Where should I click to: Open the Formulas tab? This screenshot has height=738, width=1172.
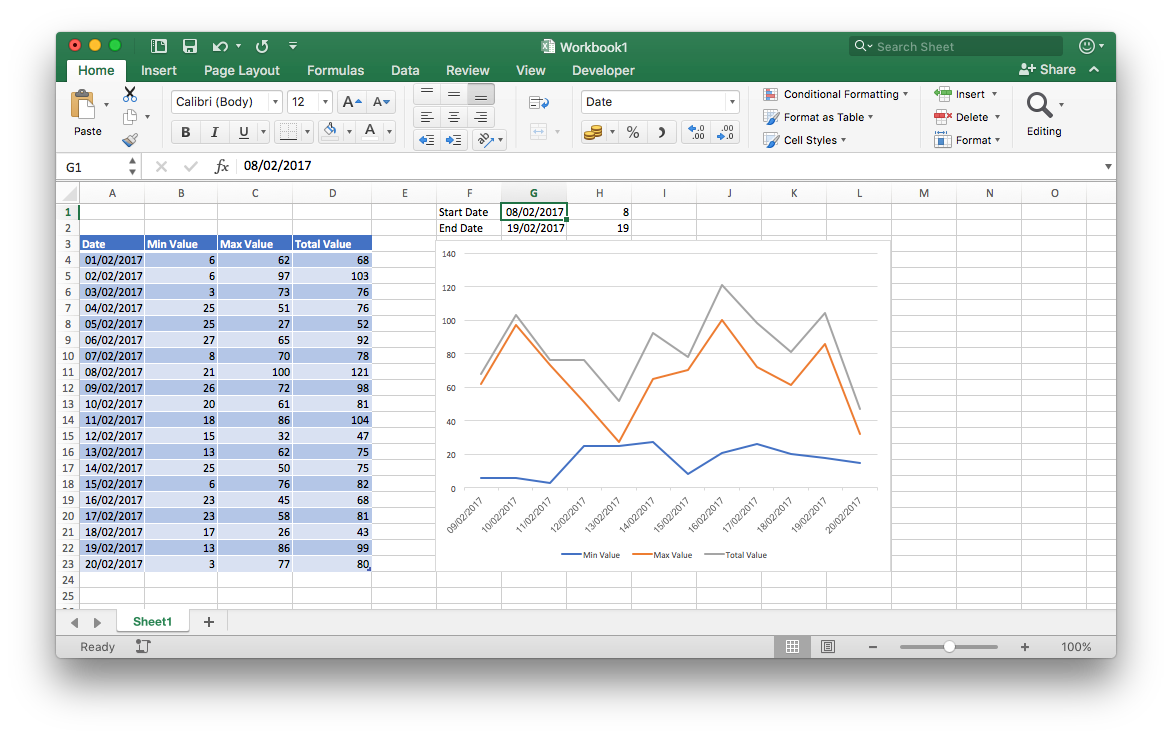coord(336,70)
